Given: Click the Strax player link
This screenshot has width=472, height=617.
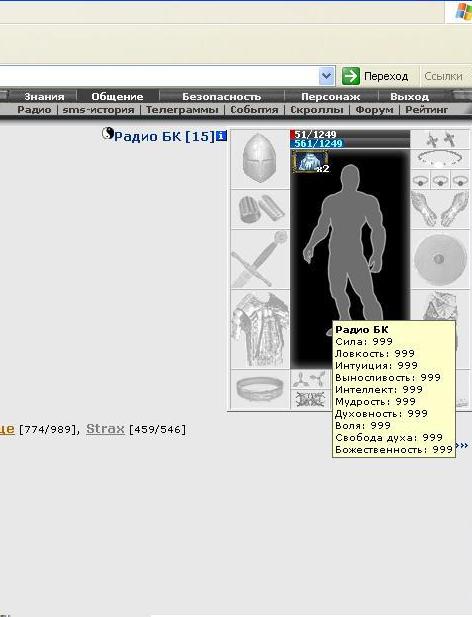Looking at the screenshot, I should click(x=105, y=429).
